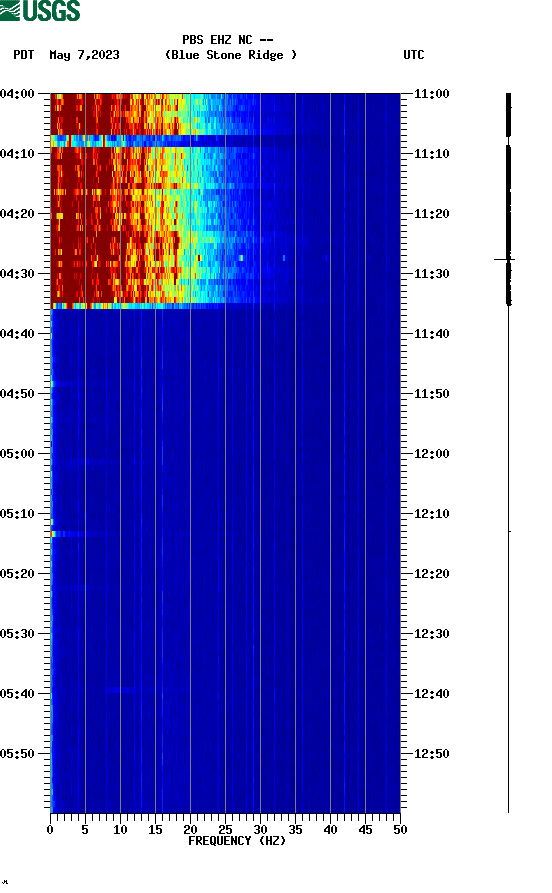552x893 pixels.
Task: Click the '5' frequency axis label
Action: [x=85, y=830]
